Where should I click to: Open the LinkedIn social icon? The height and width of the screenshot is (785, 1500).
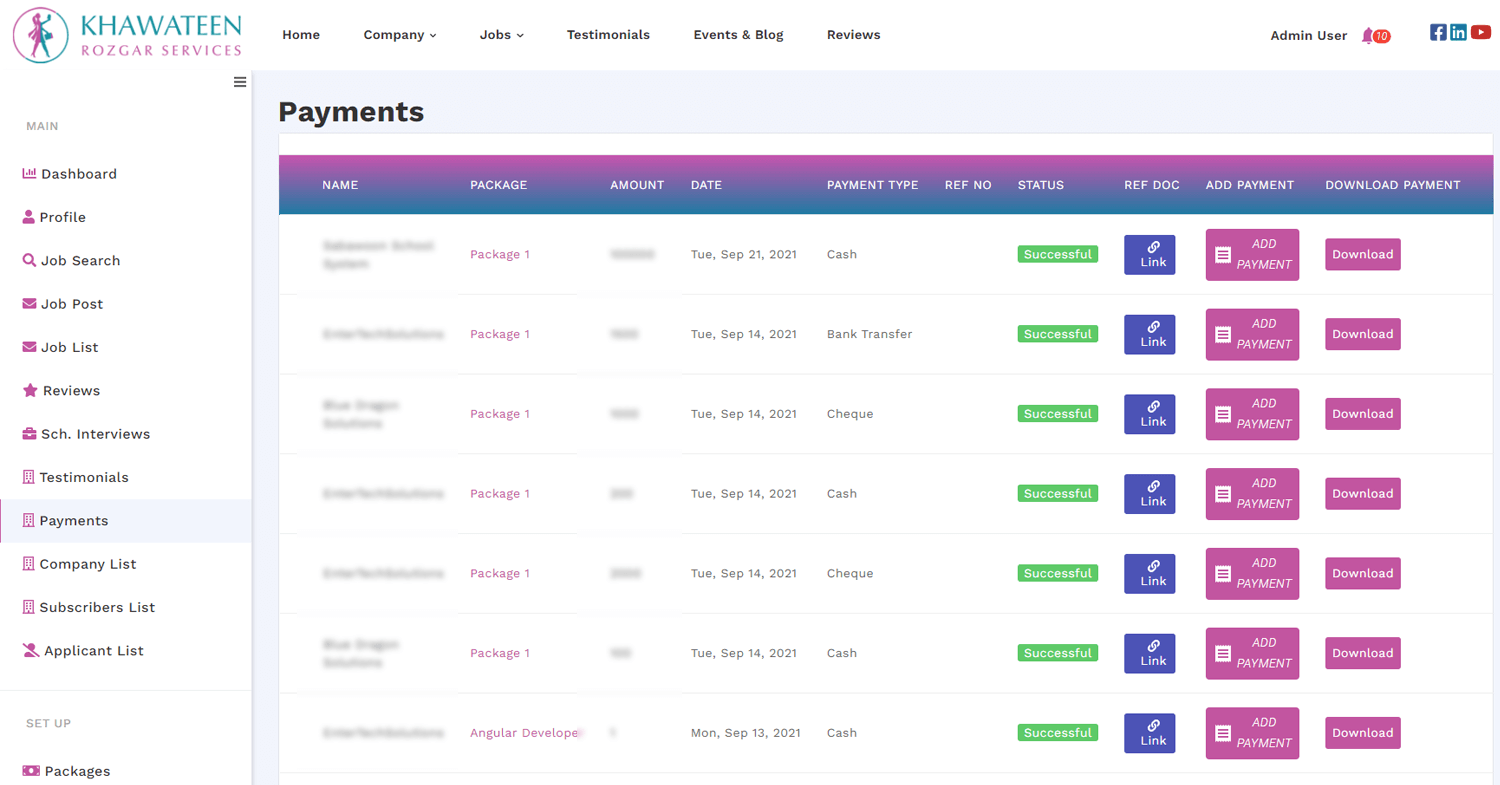(x=1458, y=32)
